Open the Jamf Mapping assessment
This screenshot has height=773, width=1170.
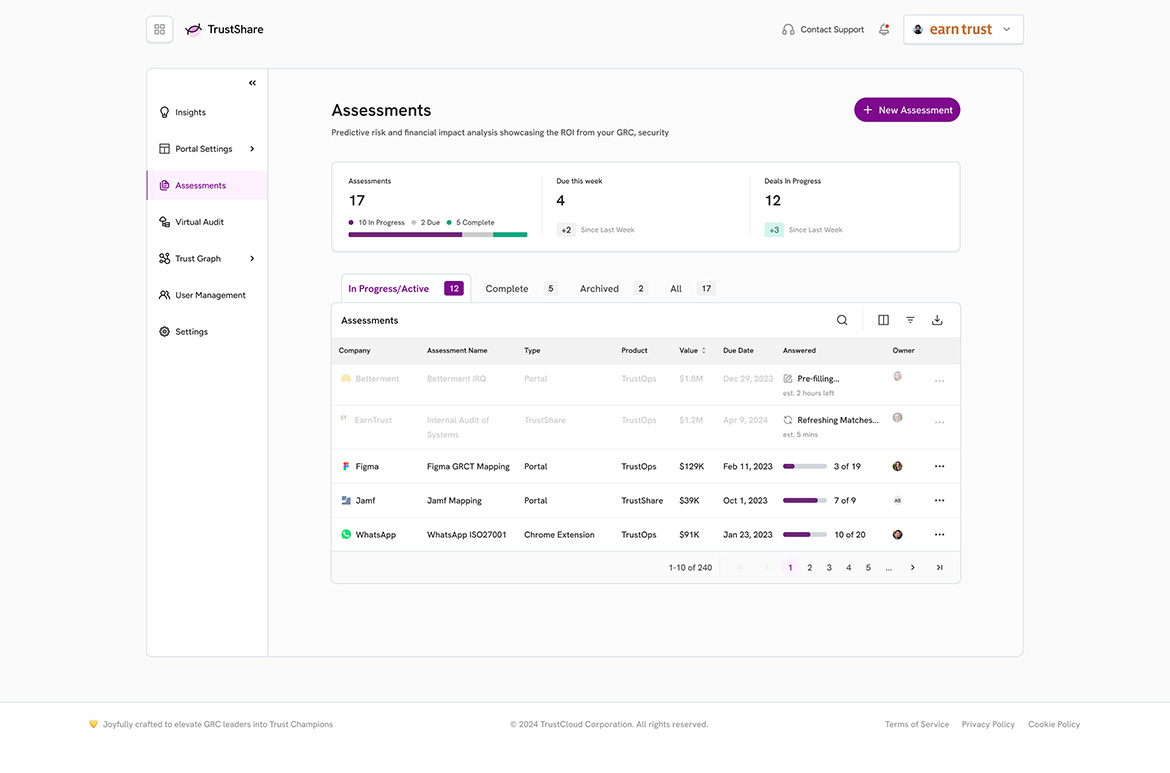(x=454, y=501)
